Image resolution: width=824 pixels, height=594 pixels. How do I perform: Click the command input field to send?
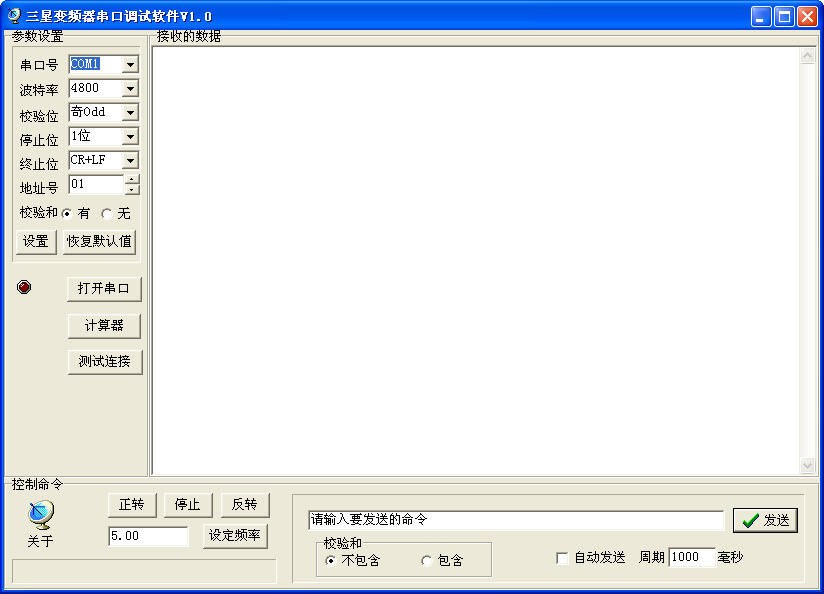pos(515,519)
